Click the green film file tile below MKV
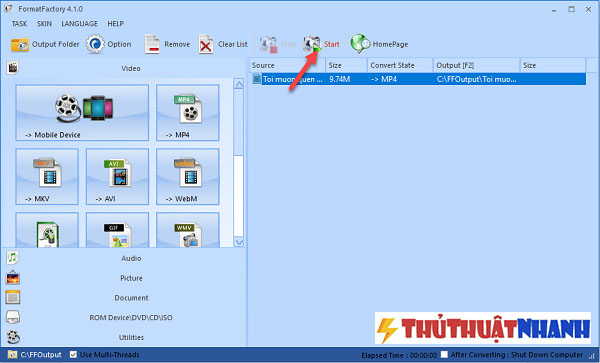Image resolution: width=600 pixels, height=363 pixels. (47, 230)
